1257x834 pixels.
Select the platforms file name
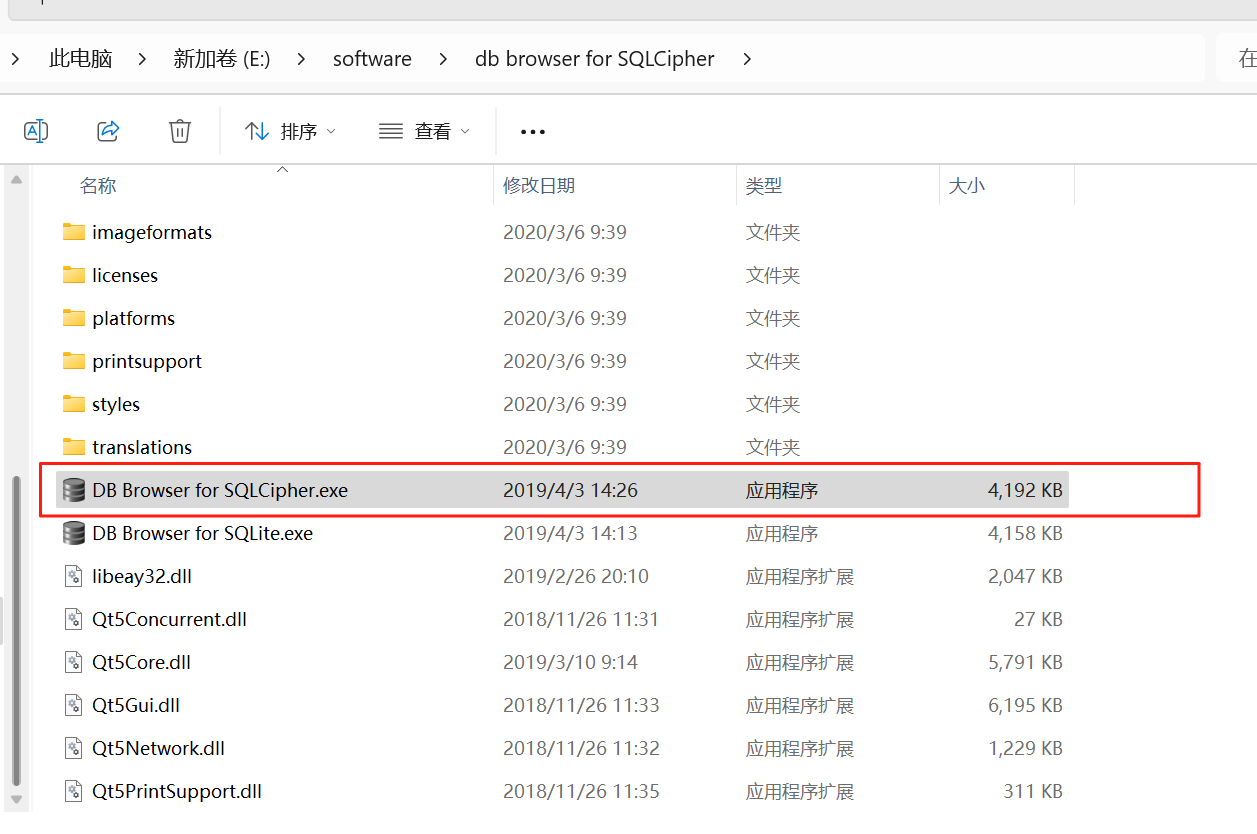(x=133, y=318)
